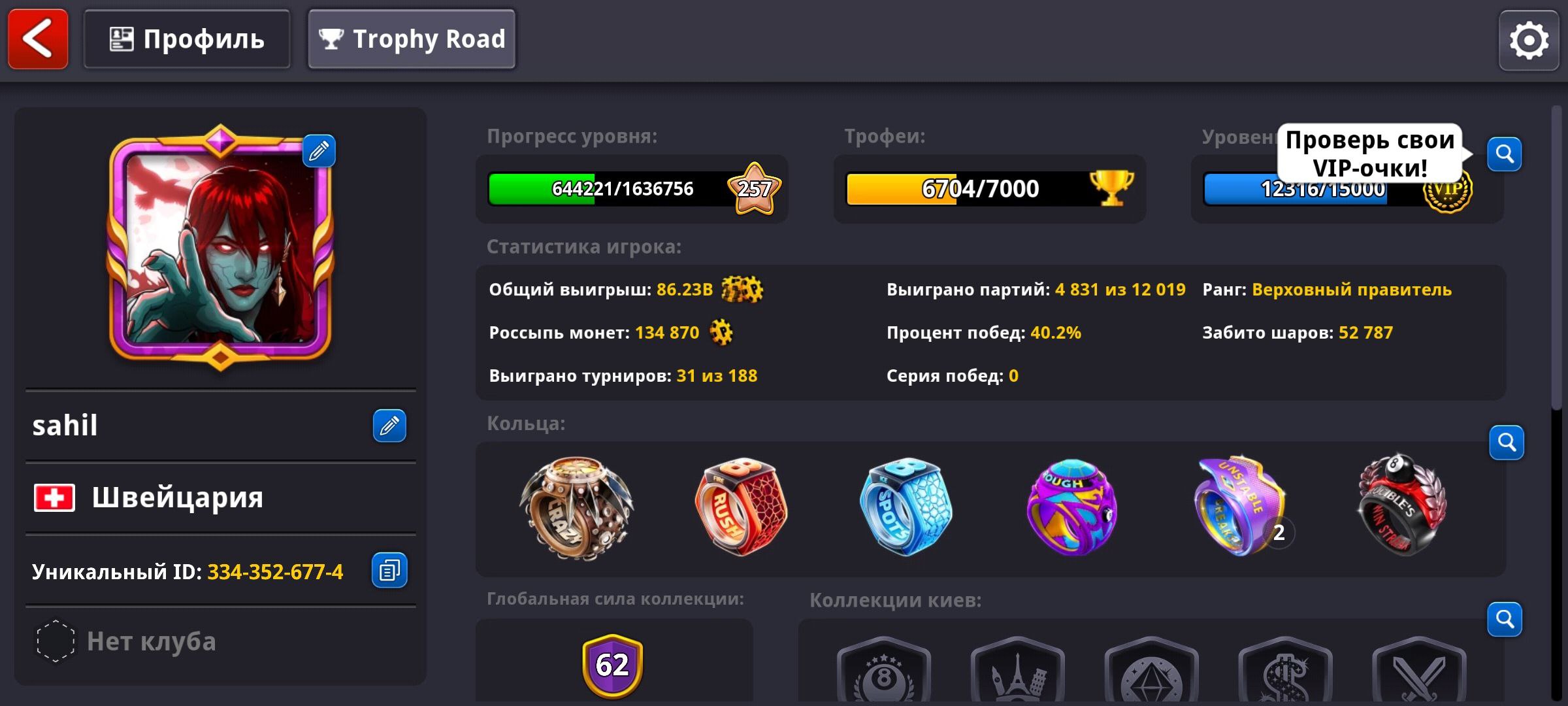Switch to the Профиль tab
This screenshot has height=706, width=1568.
click(187, 39)
